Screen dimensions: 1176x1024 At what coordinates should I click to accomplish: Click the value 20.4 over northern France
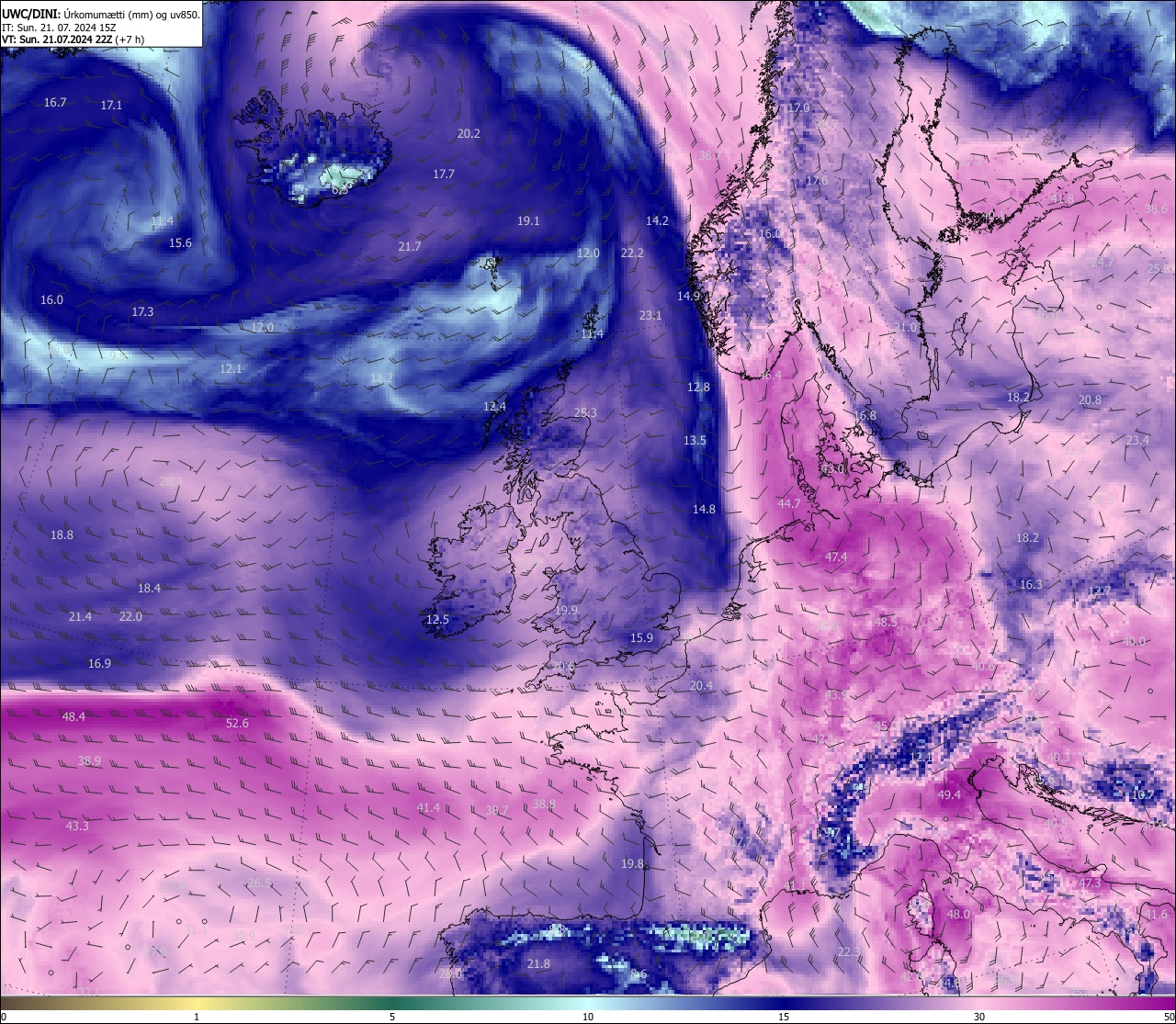[701, 686]
